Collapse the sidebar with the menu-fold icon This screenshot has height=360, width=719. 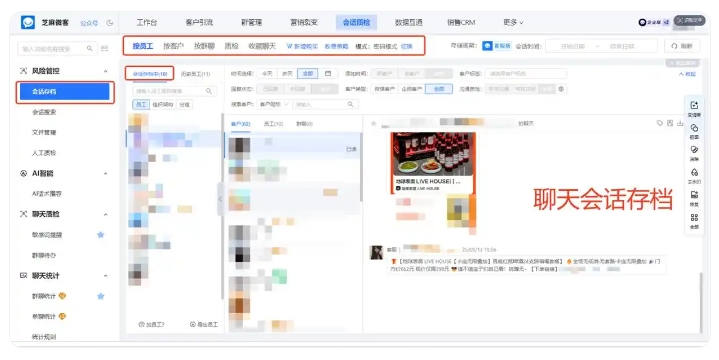105,48
